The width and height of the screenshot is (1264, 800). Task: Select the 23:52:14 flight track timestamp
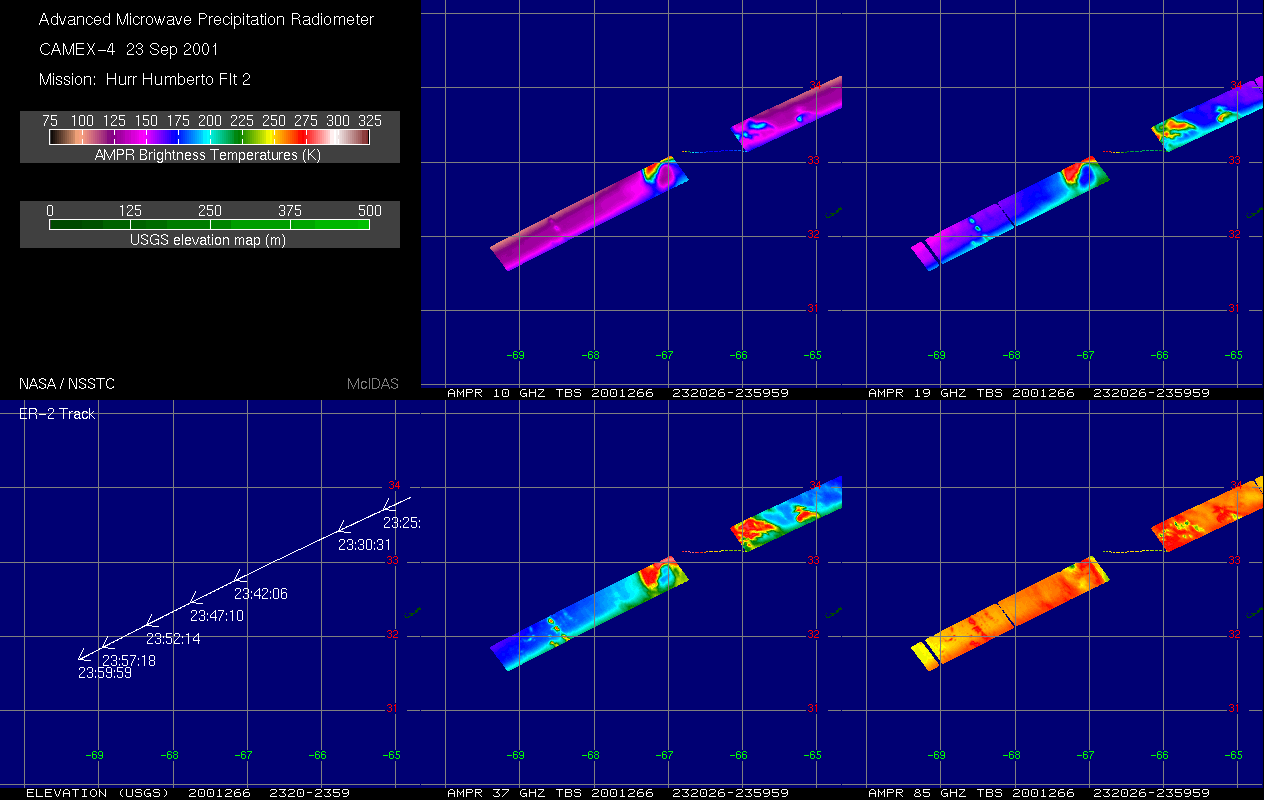pos(173,639)
